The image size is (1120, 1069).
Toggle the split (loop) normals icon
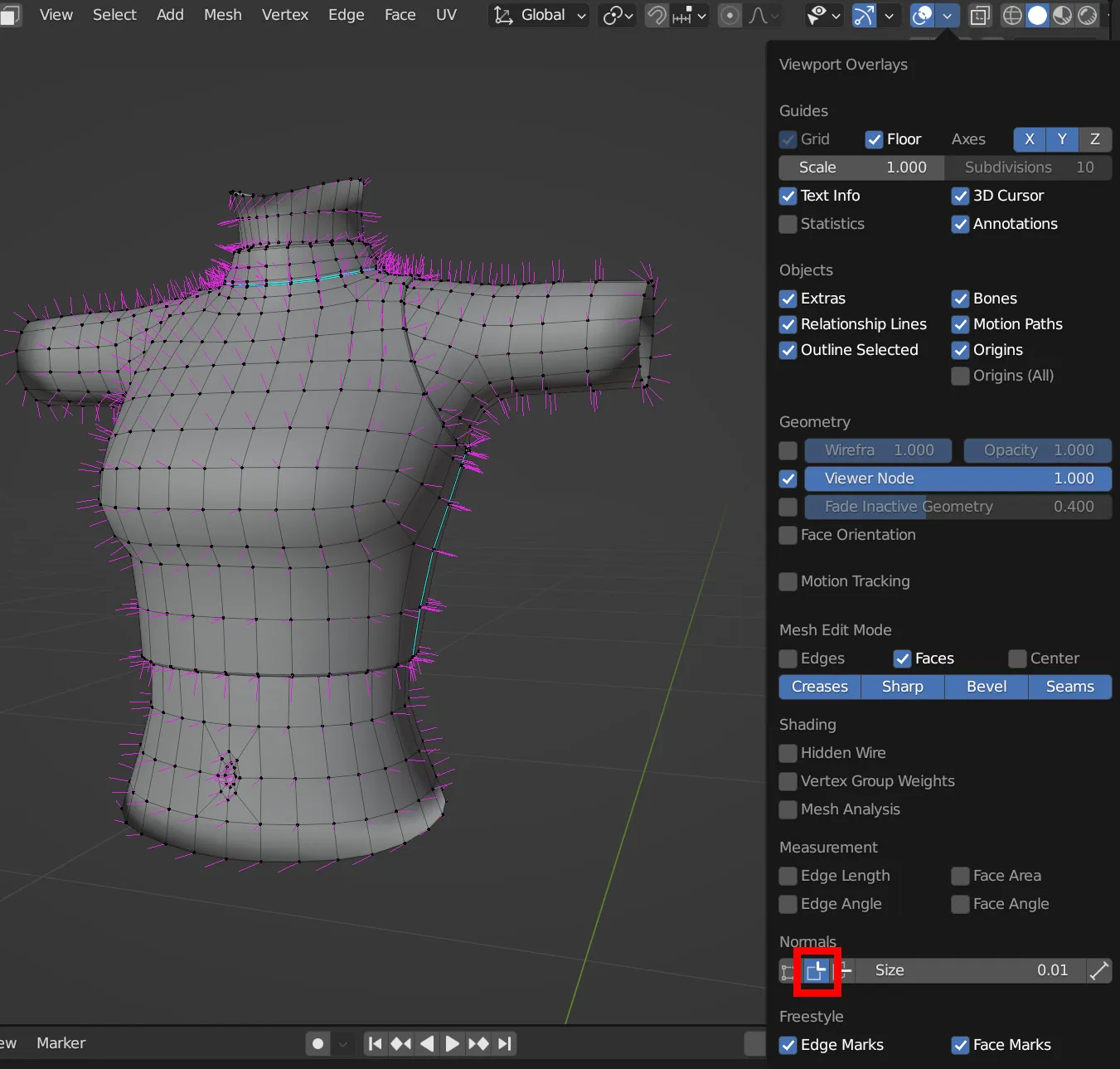tap(817, 970)
